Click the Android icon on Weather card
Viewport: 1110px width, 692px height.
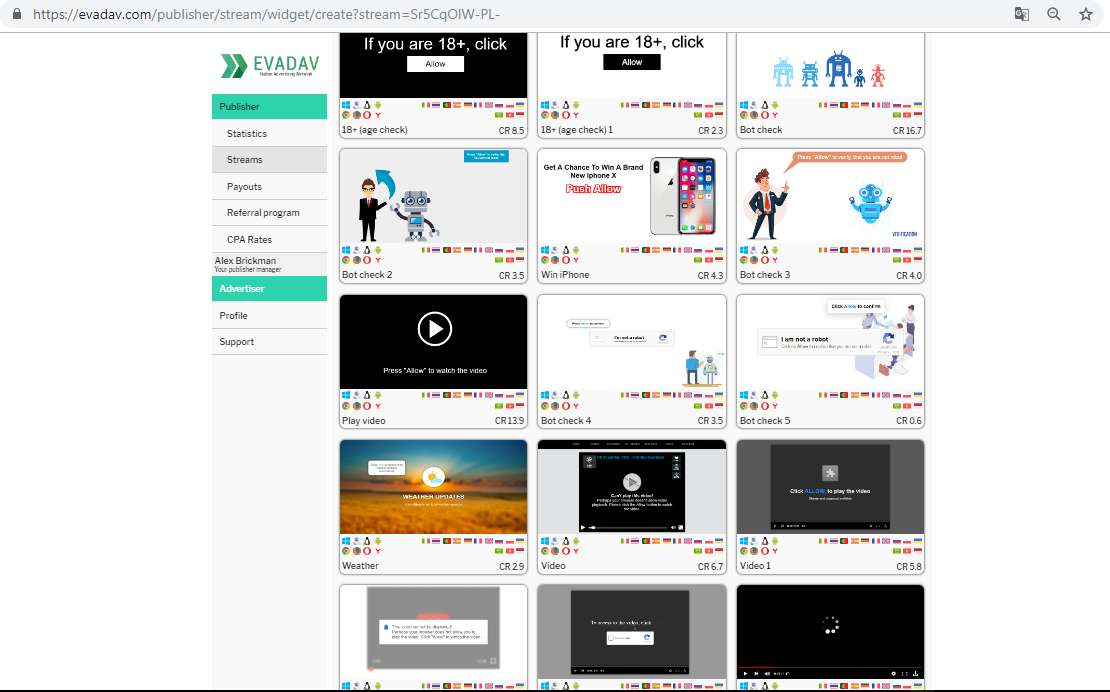(378, 541)
